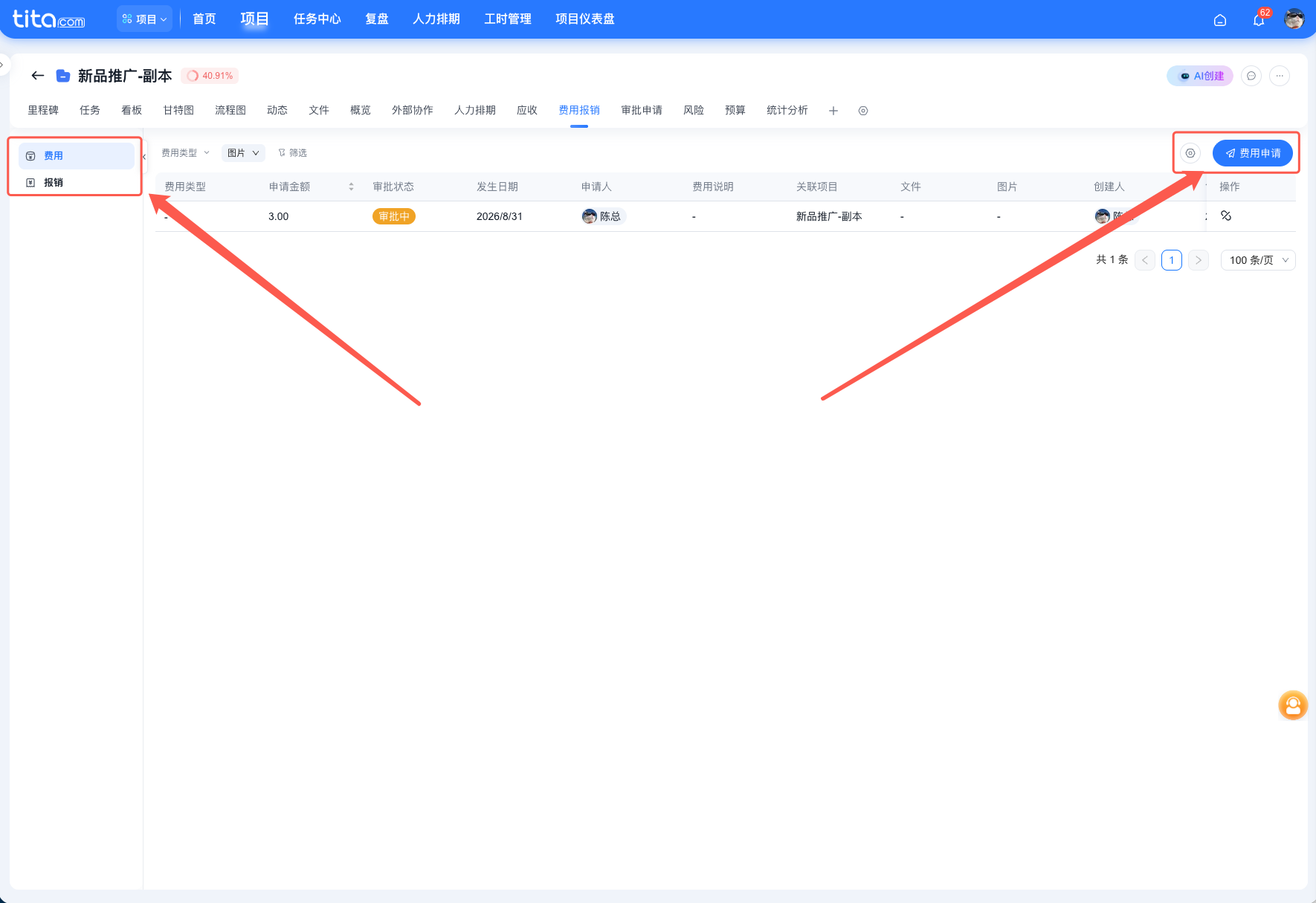Change the 100 条/页 page size

[x=1258, y=260]
